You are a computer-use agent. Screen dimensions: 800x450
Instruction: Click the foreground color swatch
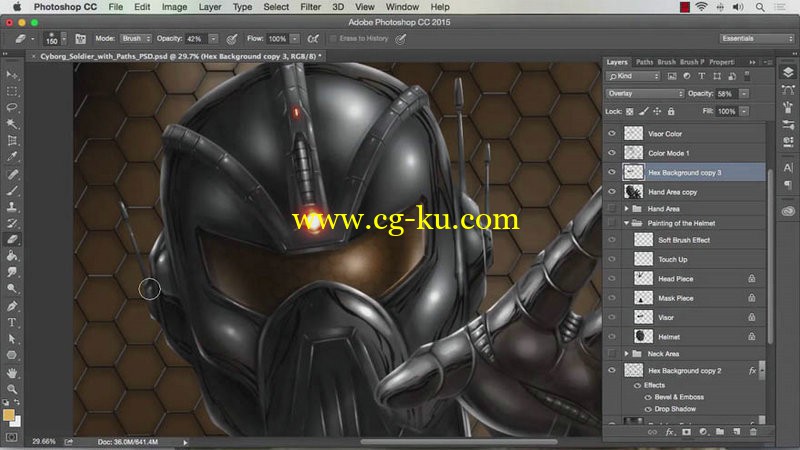[9, 415]
